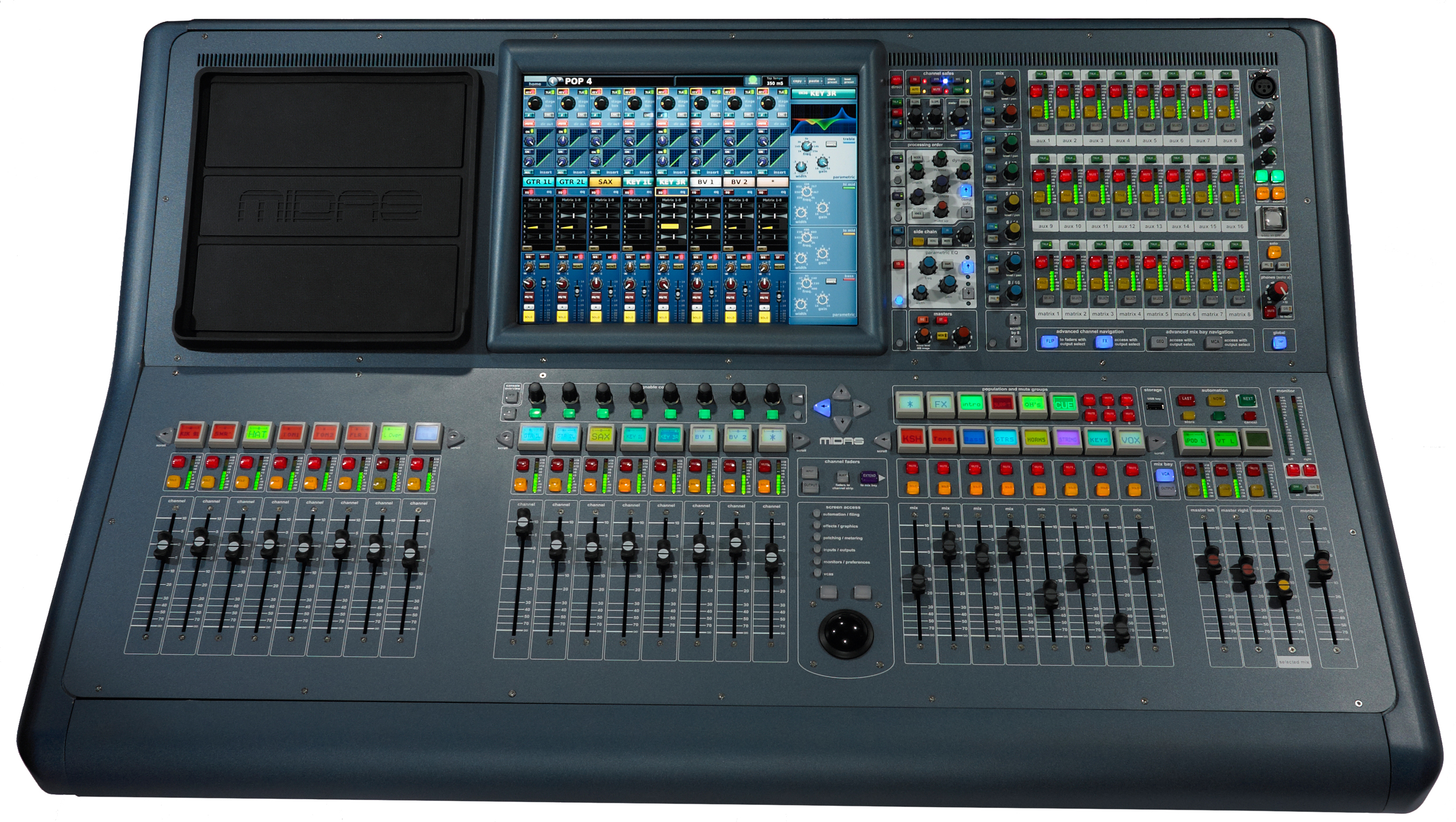Open the paste dropdown on touchscreen
Screen dimensions: 1456x822
coord(814,81)
